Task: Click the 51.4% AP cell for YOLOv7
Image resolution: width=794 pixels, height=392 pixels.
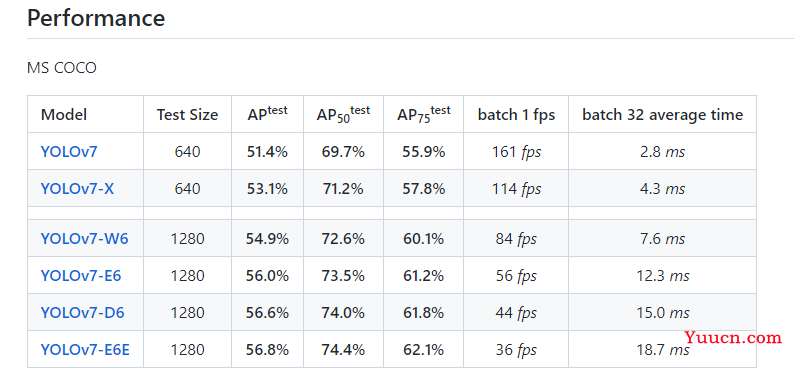Action: [x=267, y=151]
